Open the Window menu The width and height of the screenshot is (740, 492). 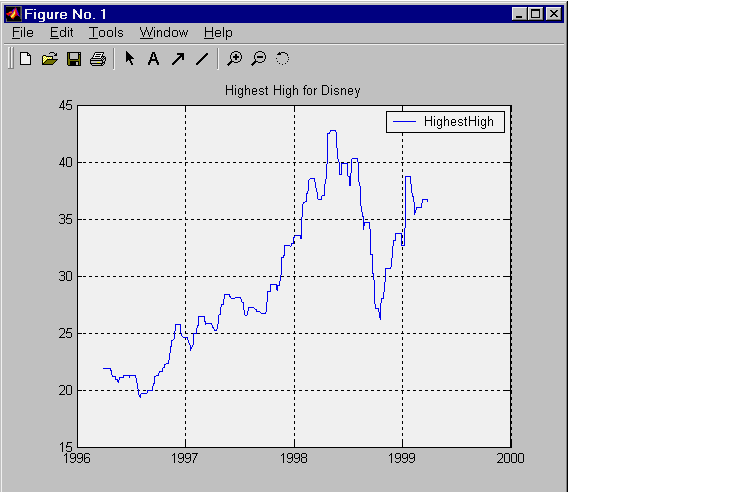[164, 33]
